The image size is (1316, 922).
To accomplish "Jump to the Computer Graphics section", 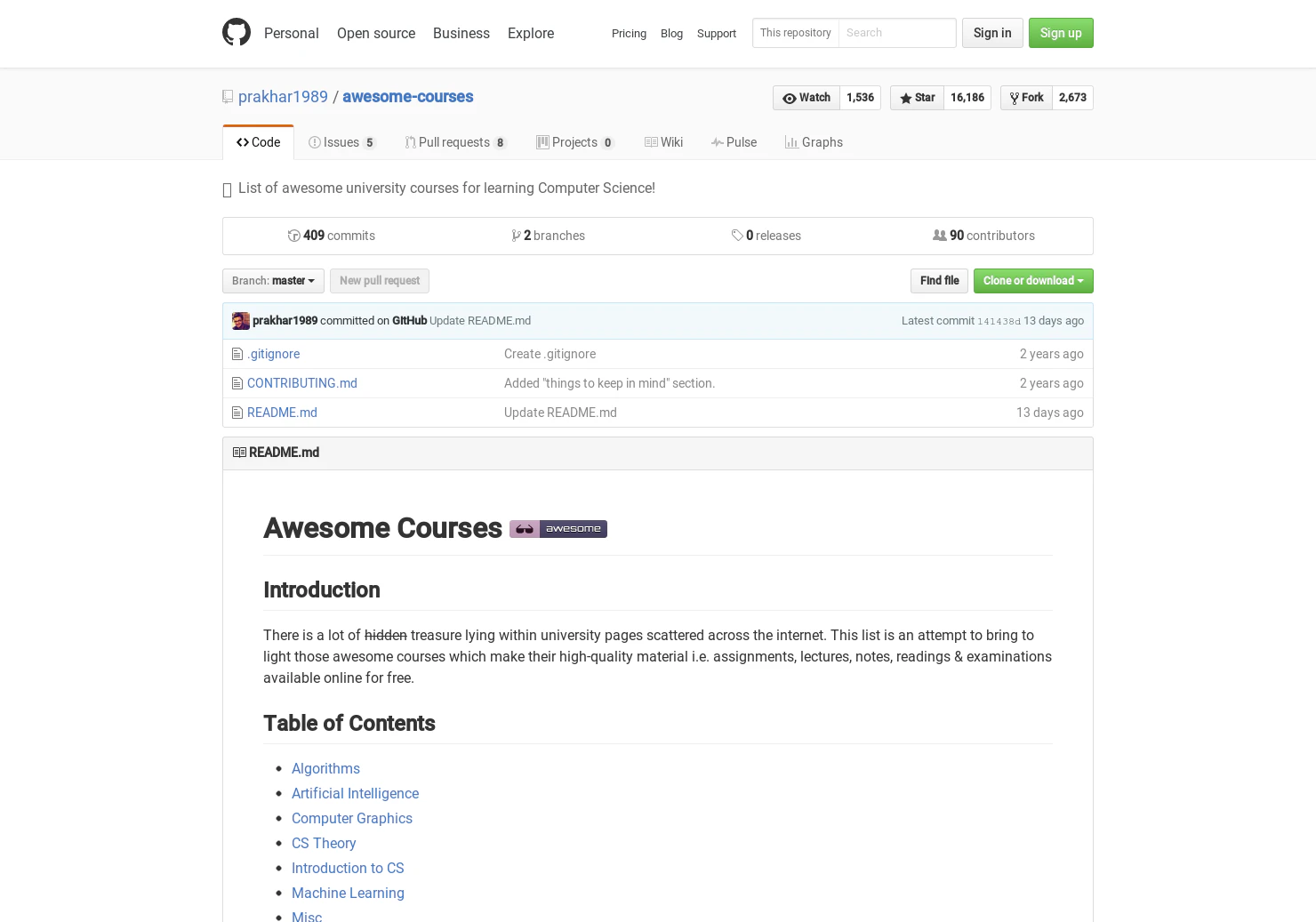I will 352,818.
